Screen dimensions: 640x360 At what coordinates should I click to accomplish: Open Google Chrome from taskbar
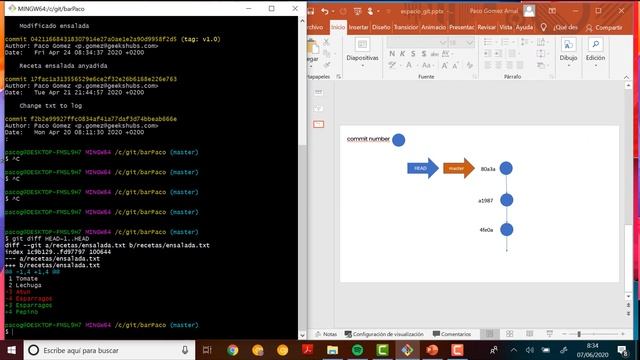tap(233, 350)
